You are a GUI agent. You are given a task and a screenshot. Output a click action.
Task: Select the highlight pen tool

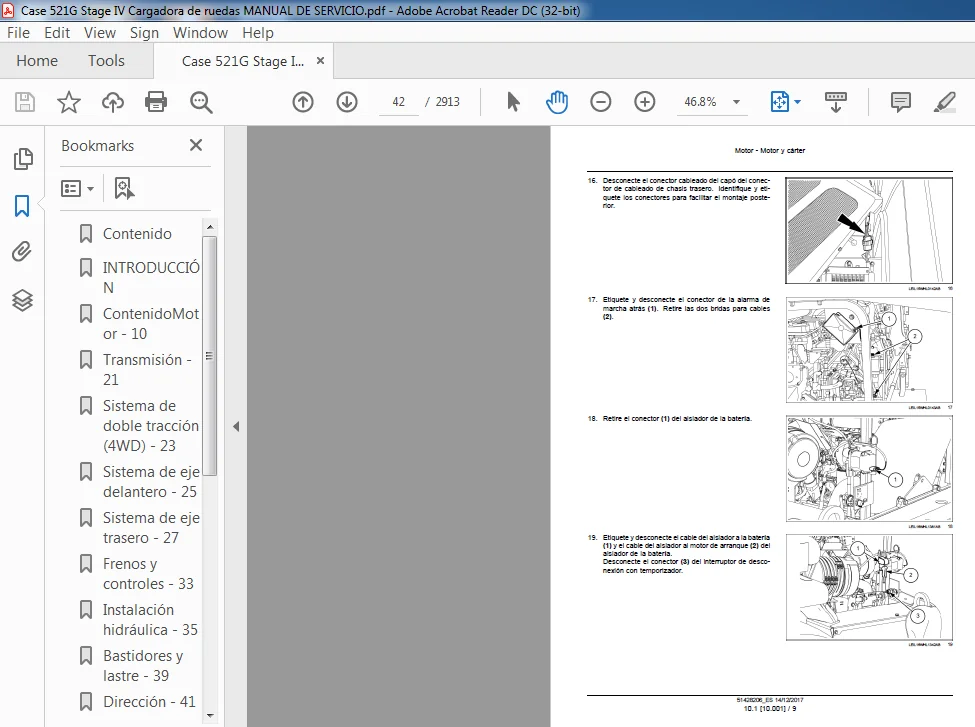[945, 101]
